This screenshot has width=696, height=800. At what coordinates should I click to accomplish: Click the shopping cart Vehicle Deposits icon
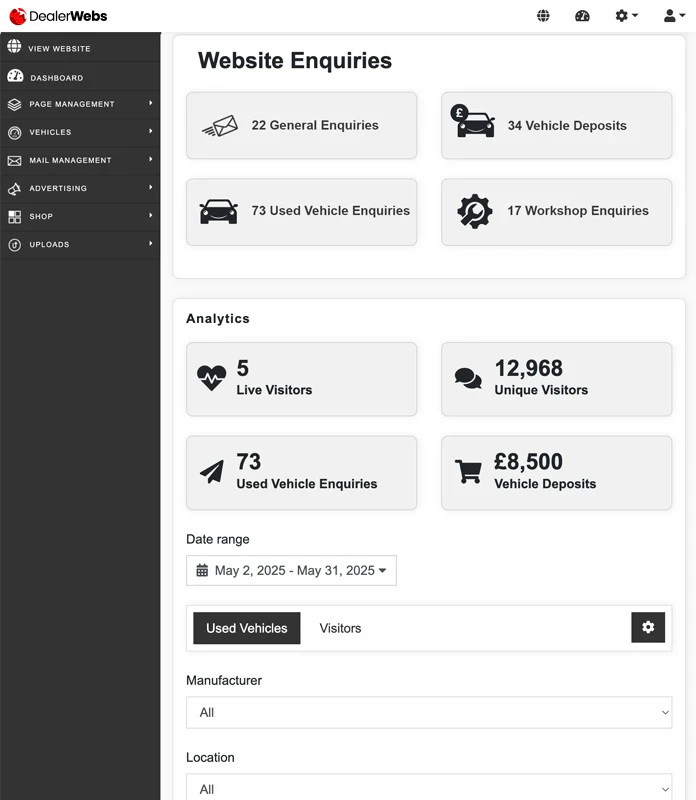pyautogui.click(x=468, y=471)
